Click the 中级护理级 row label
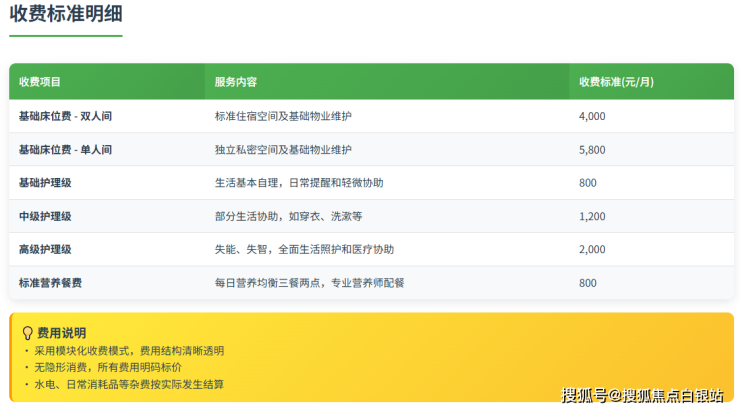This screenshot has width=740, height=412. [45, 216]
